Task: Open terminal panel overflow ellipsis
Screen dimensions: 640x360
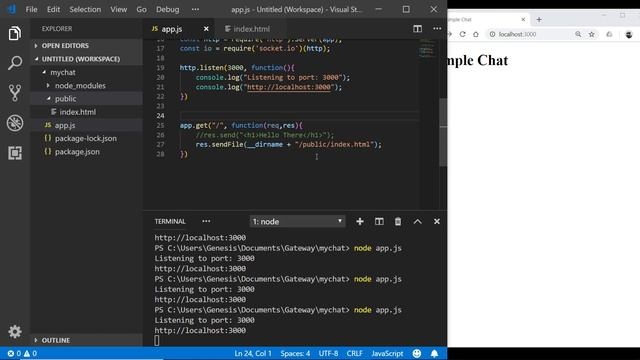Action: [x=206, y=221]
